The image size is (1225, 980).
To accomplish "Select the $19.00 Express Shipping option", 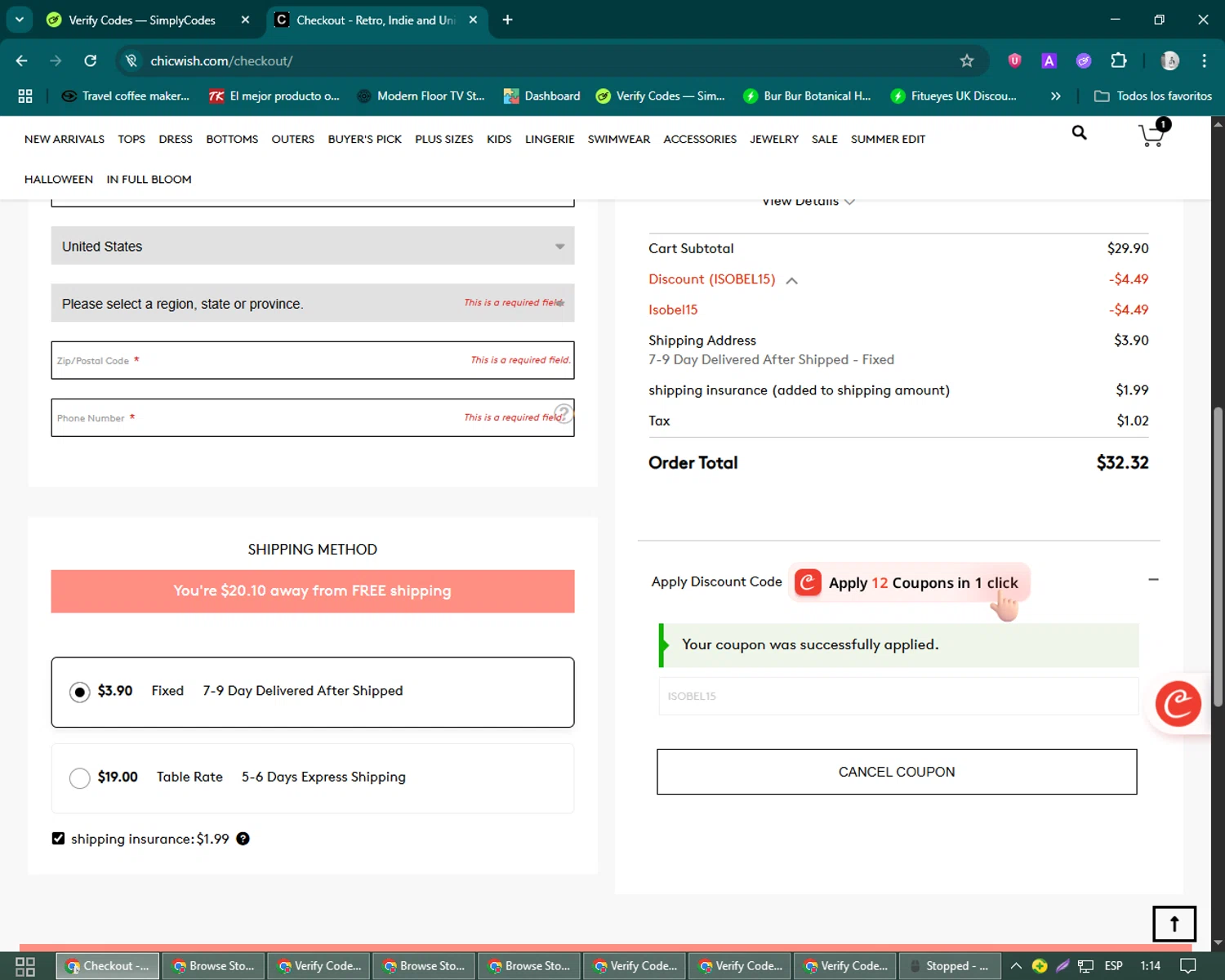I will click(x=79, y=778).
